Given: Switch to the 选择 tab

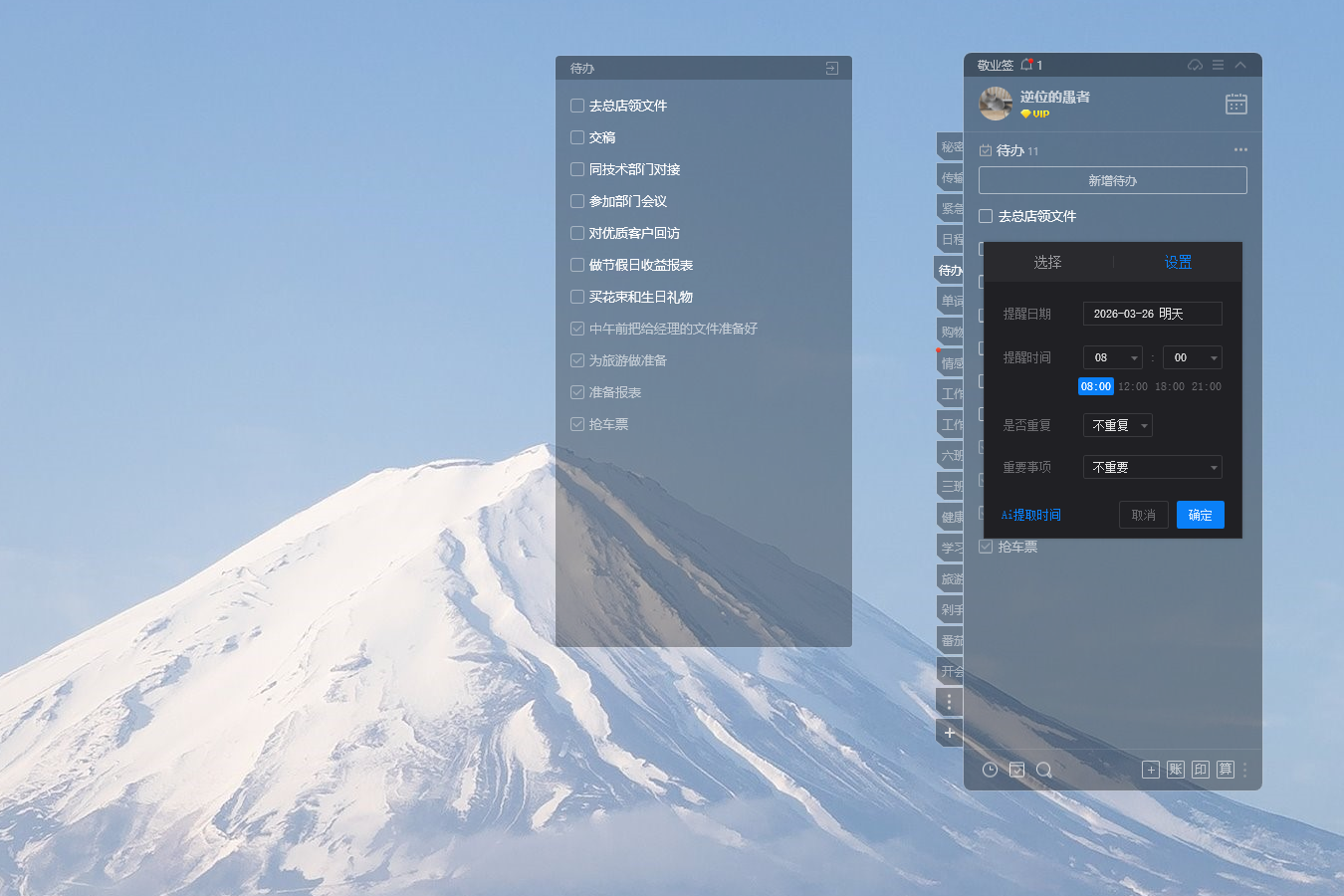Looking at the screenshot, I should [1047, 262].
